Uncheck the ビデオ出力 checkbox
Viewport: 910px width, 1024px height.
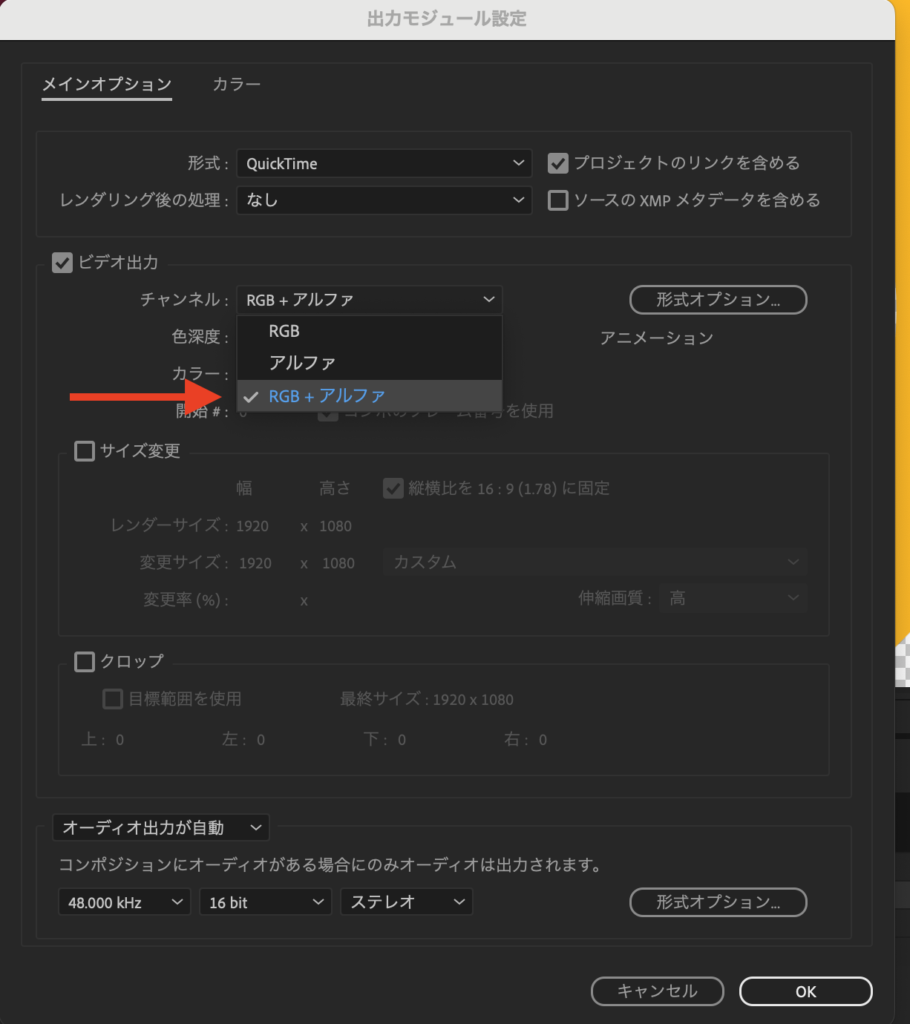pyautogui.click(x=62, y=263)
